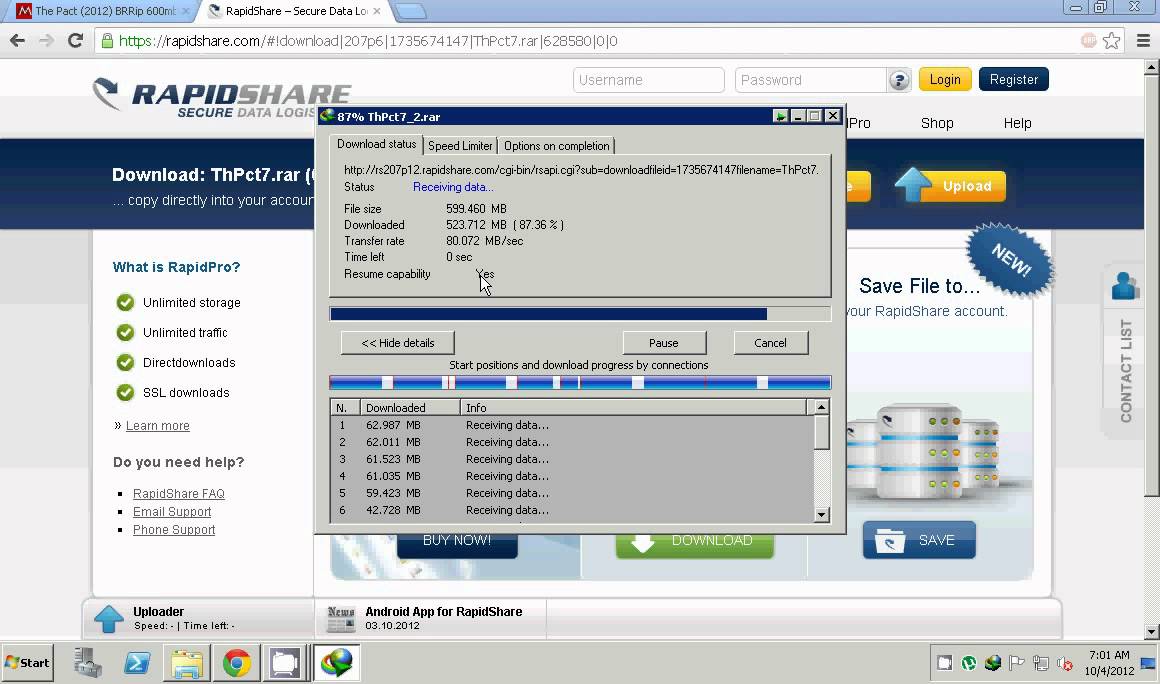
Task: Click the news icon beside Android App
Action: pyautogui.click(x=340, y=619)
